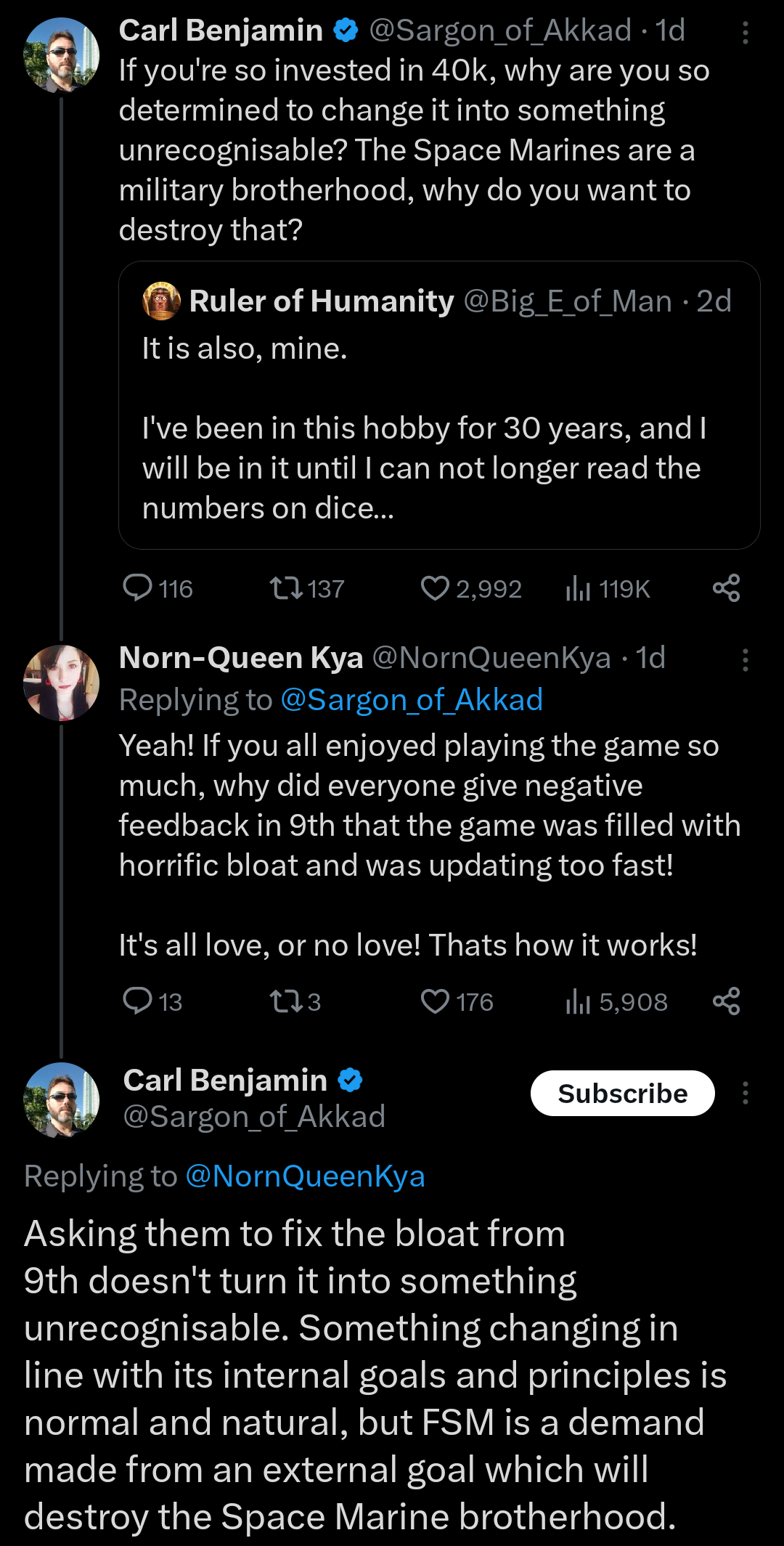
Task: Open @Sargon_of_Akkad mention link in Kya's reply
Action: pos(412,700)
